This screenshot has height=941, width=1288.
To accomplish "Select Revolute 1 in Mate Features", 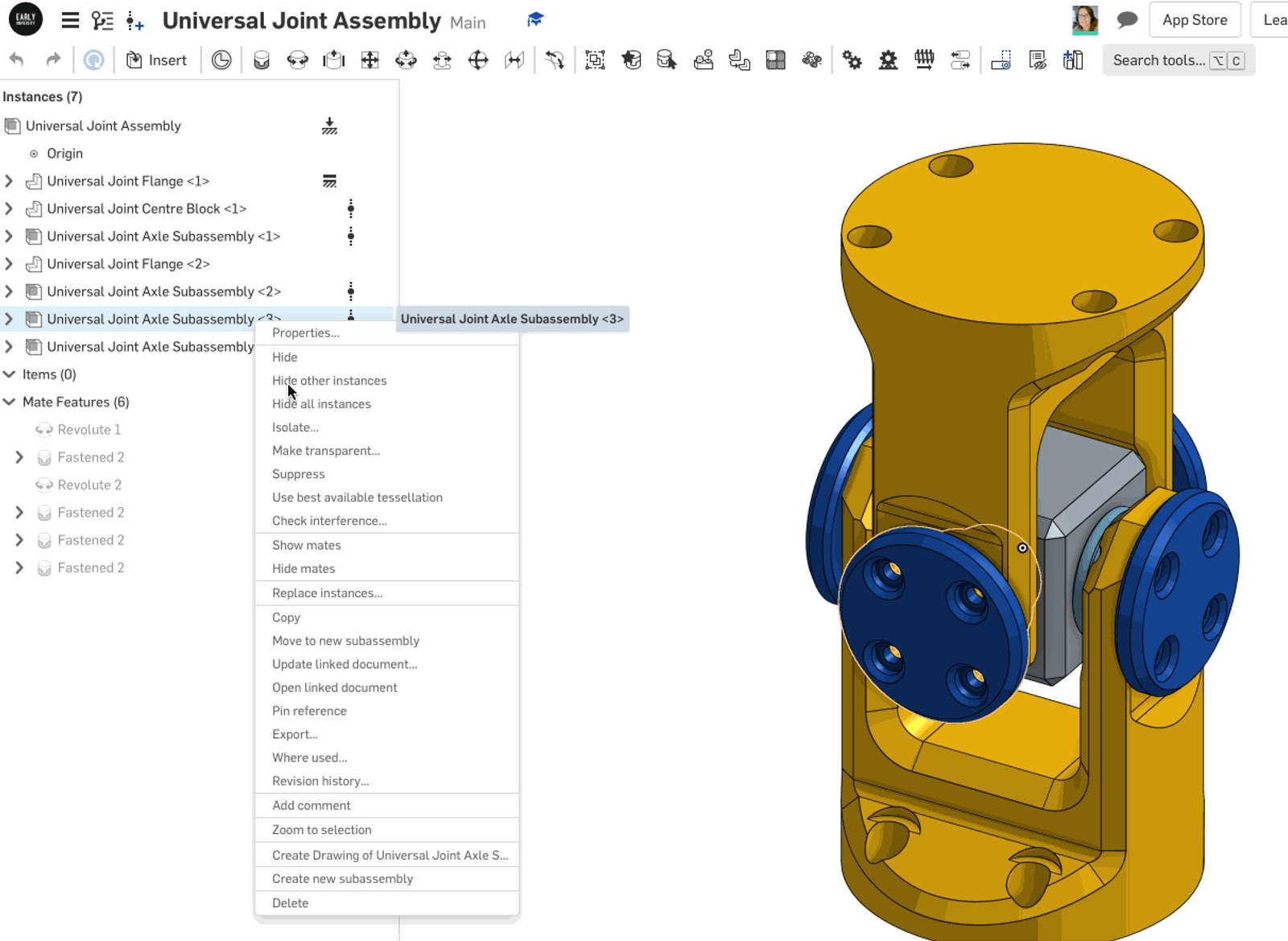I will 89,430.
